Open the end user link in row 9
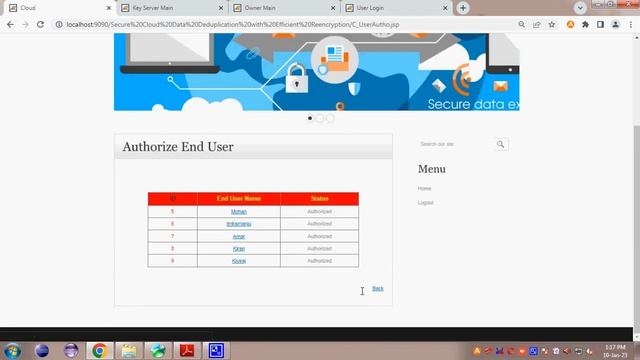 pyautogui.click(x=239, y=261)
